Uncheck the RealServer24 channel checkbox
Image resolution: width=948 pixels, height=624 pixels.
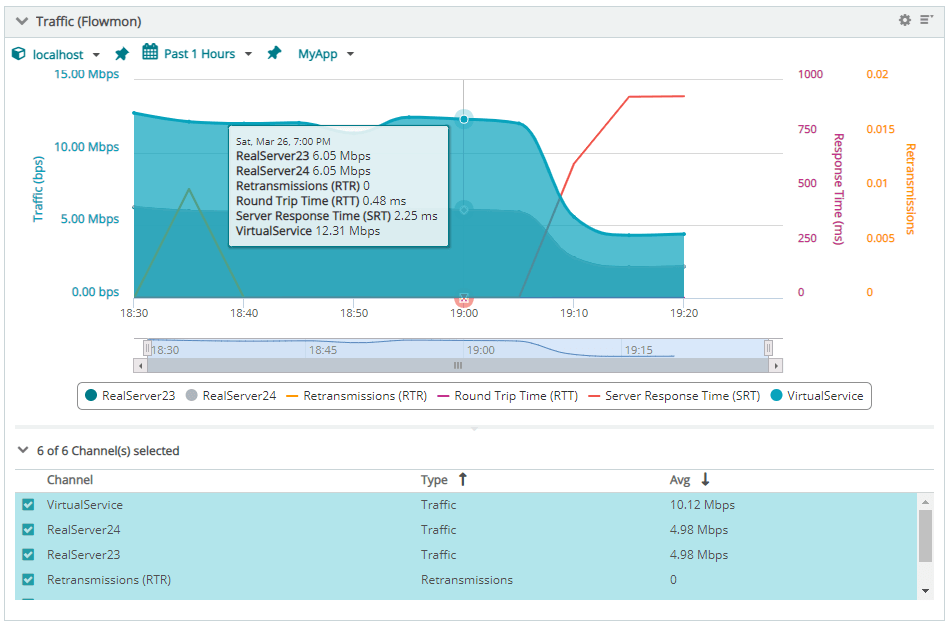(x=28, y=530)
